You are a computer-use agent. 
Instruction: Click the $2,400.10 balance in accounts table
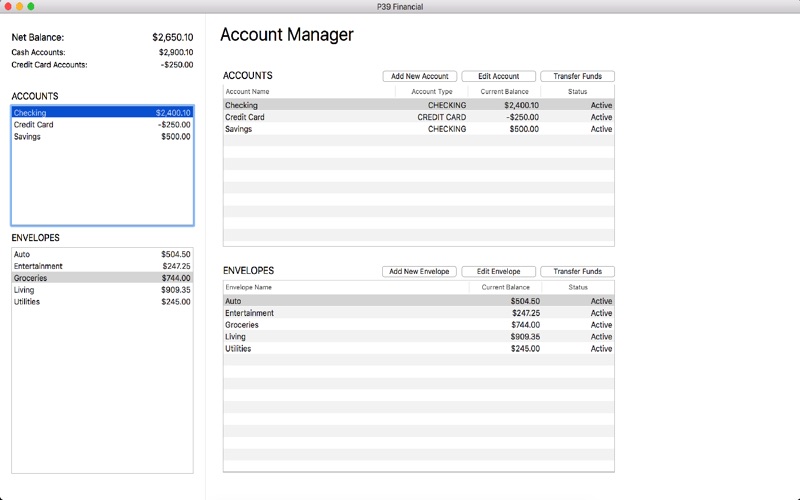click(x=521, y=105)
